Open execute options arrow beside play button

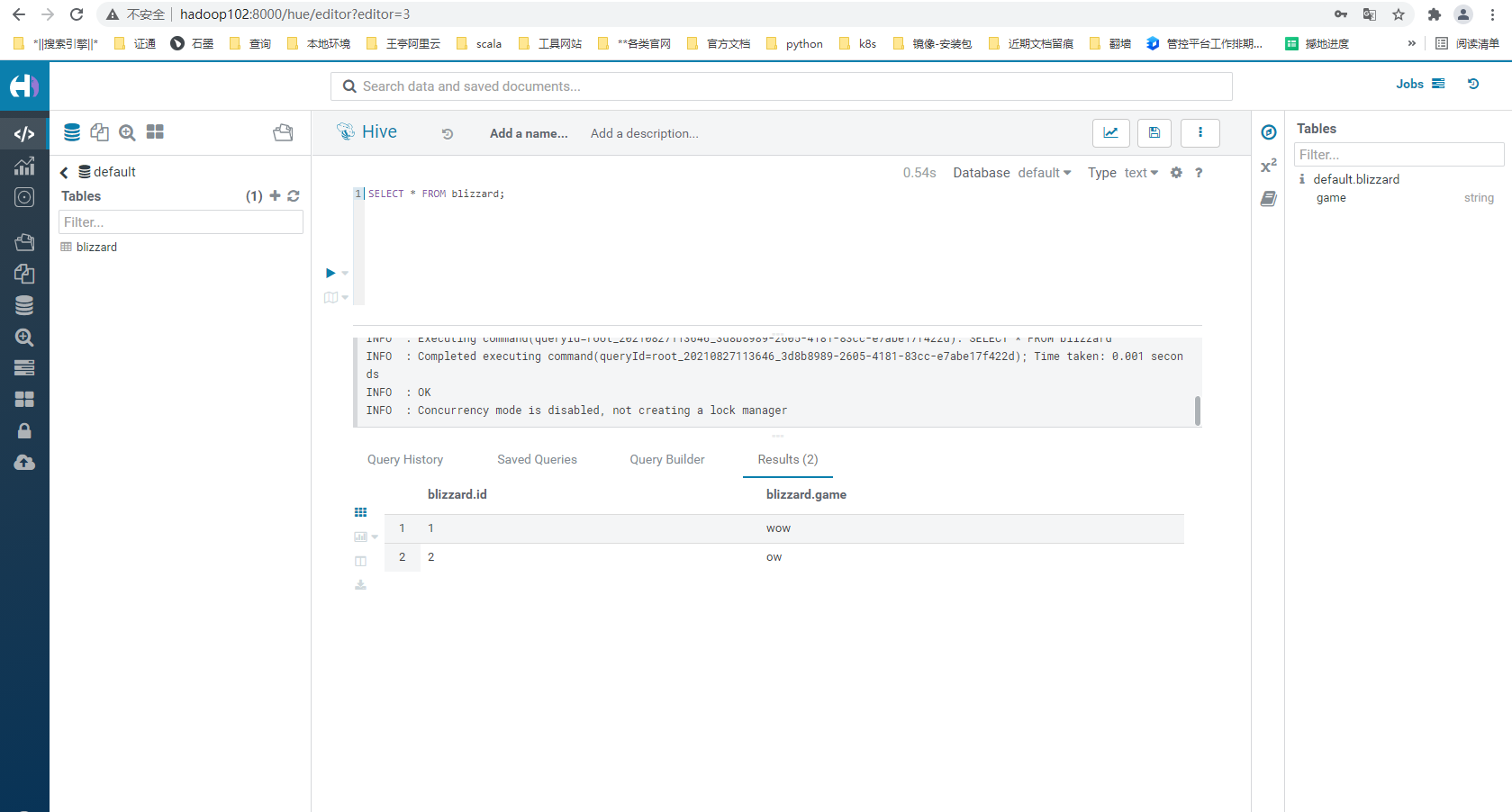[345, 274]
